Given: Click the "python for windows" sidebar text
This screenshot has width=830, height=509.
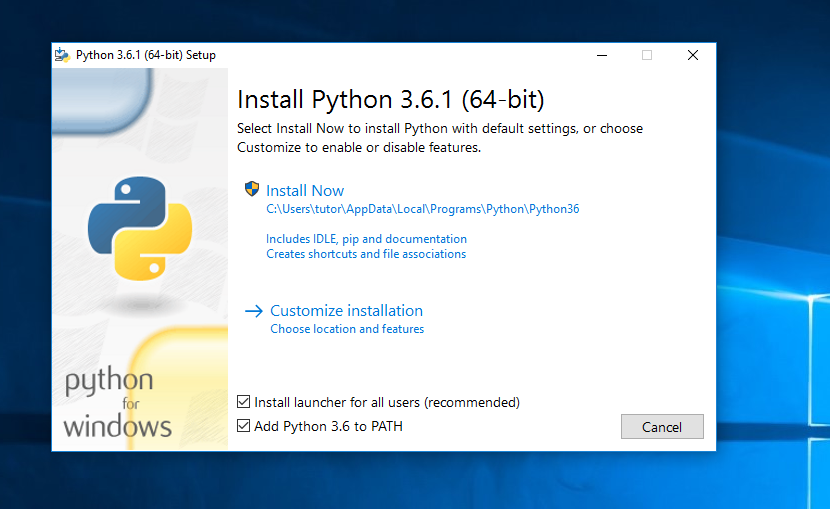Looking at the screenshot, I should 117,403.
